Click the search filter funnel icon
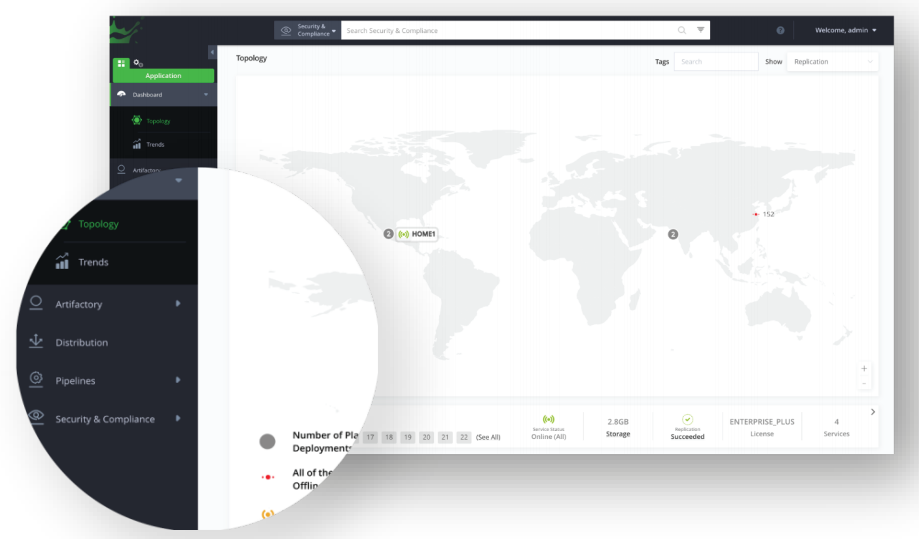The image size is (919, 539). click(x=700, y=30)
